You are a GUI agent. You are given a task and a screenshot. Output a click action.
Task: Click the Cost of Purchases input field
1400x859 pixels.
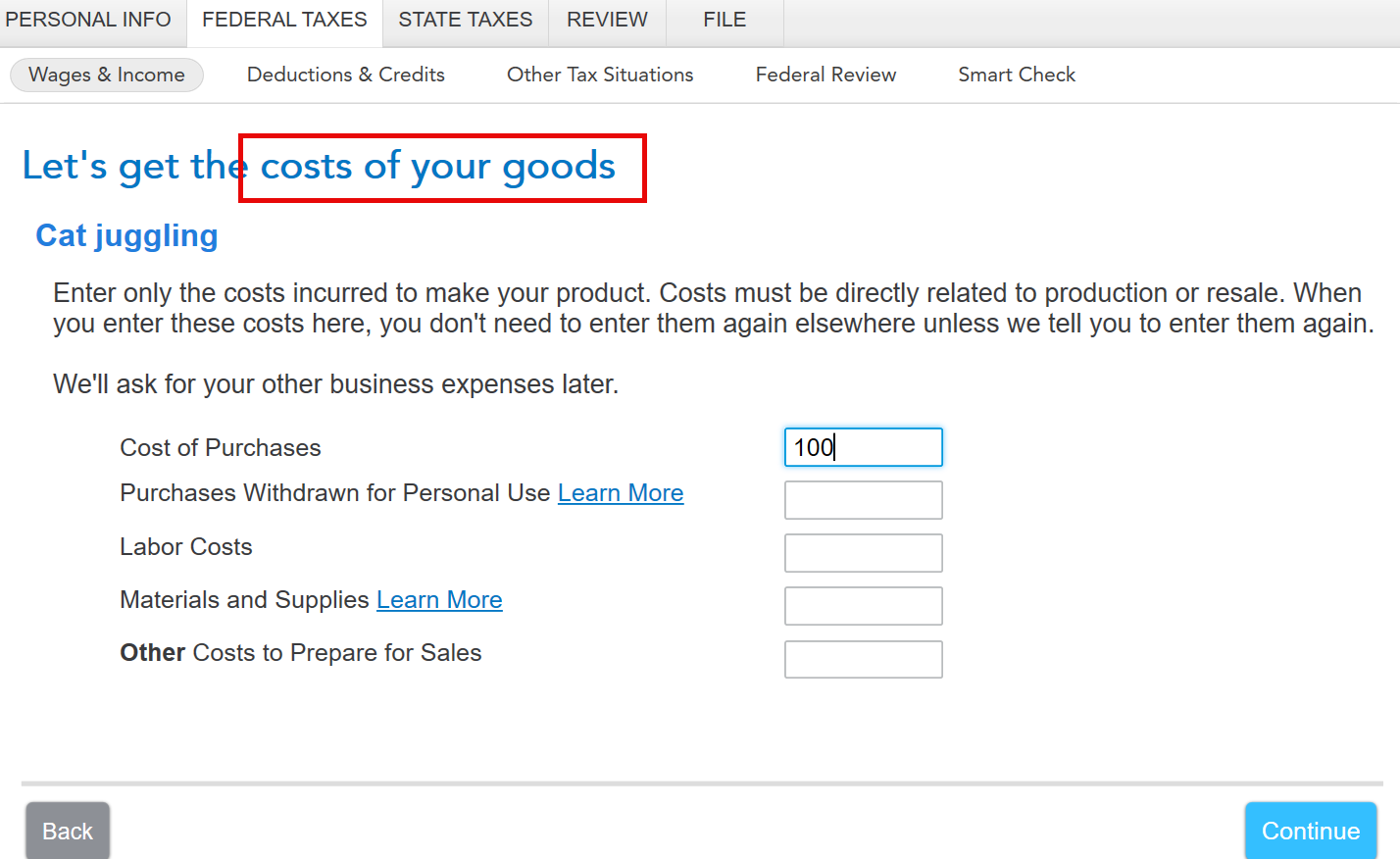pos(863,447)
